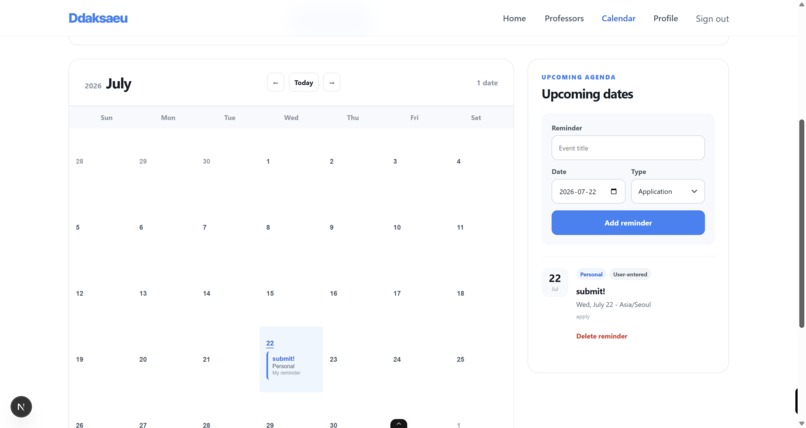Select calendar day 17
The image size is (806, 428).
pos(397,294)
